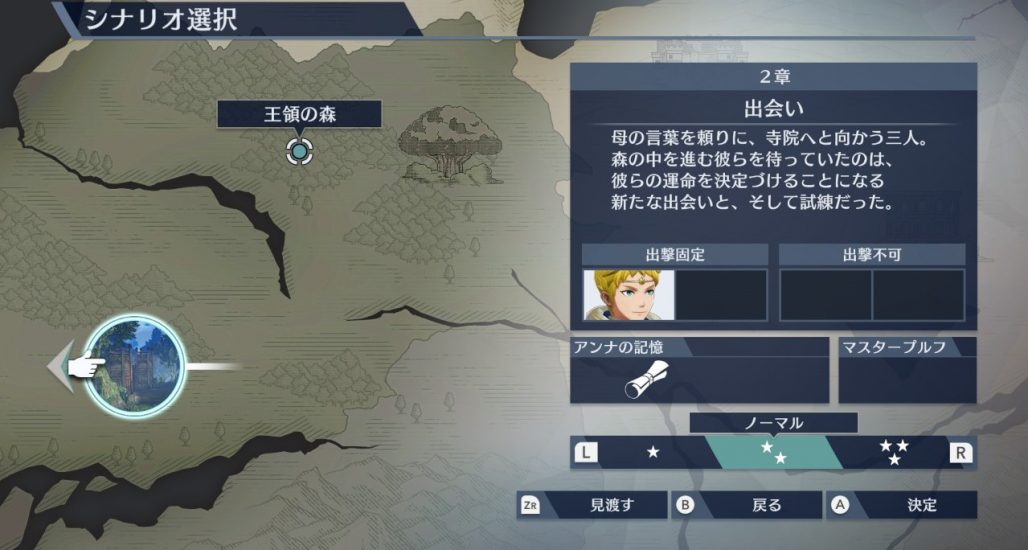Image resolution: width=1028 pixels, height=550 pixels.
Task: Select the scroll icon under アンナの記憶
Action: point(645,380)
